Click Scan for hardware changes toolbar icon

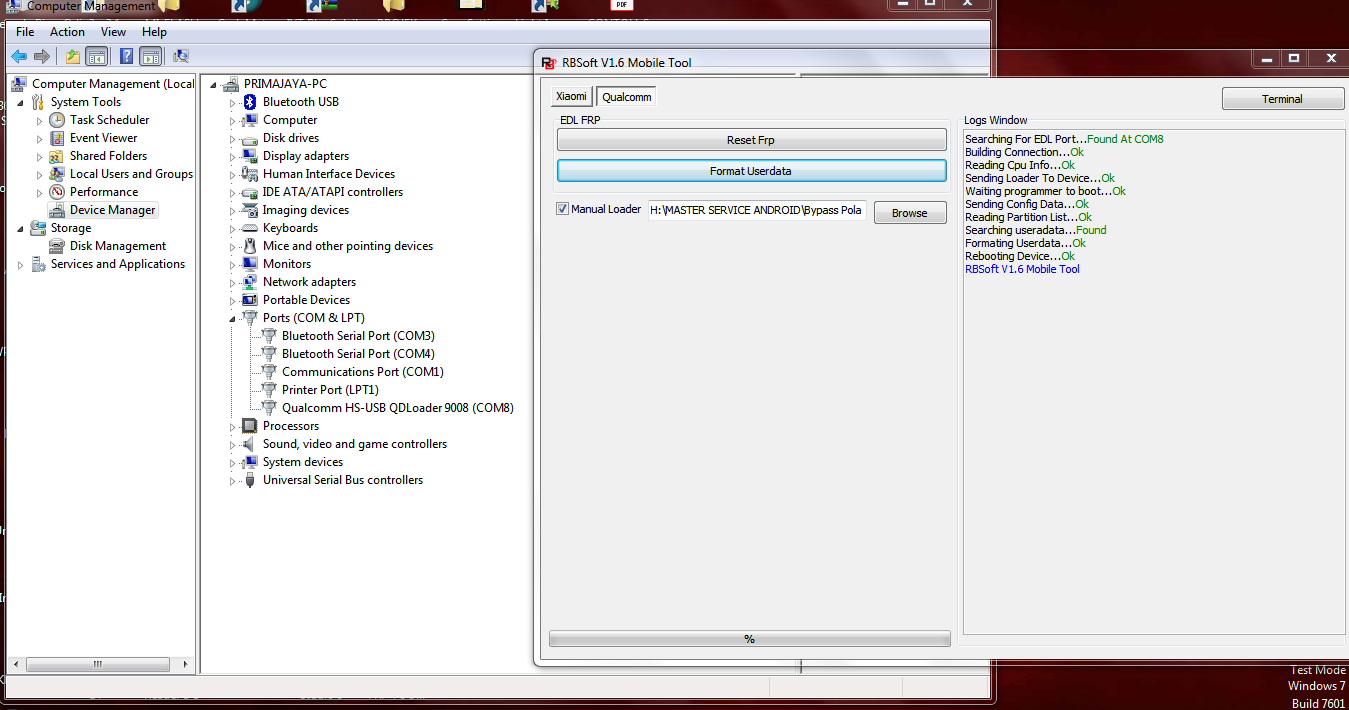181,56
